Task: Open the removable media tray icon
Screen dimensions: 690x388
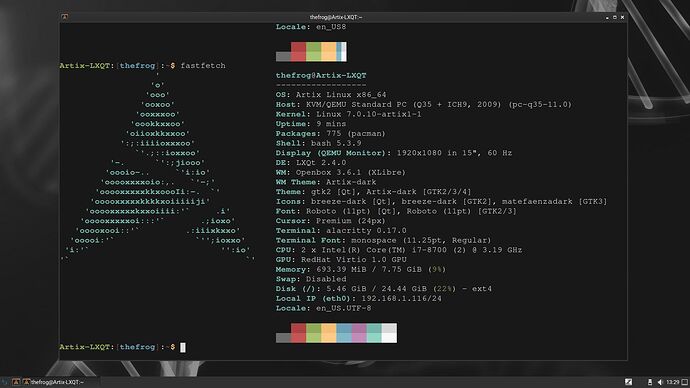Action: pyautogui.click(x=650, y=382)
